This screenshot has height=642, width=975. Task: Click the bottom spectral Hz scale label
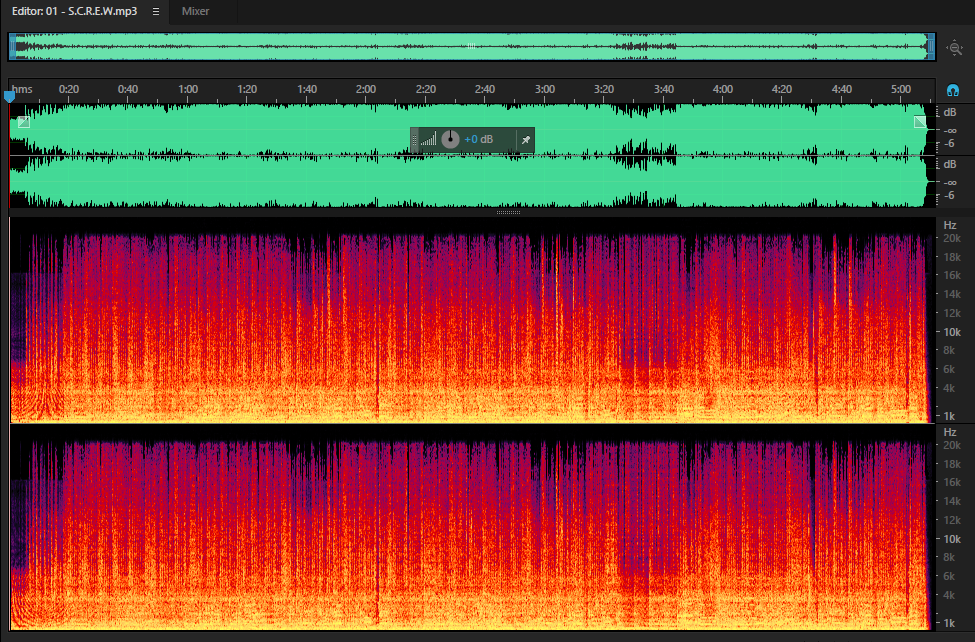[x=950, y=432]
